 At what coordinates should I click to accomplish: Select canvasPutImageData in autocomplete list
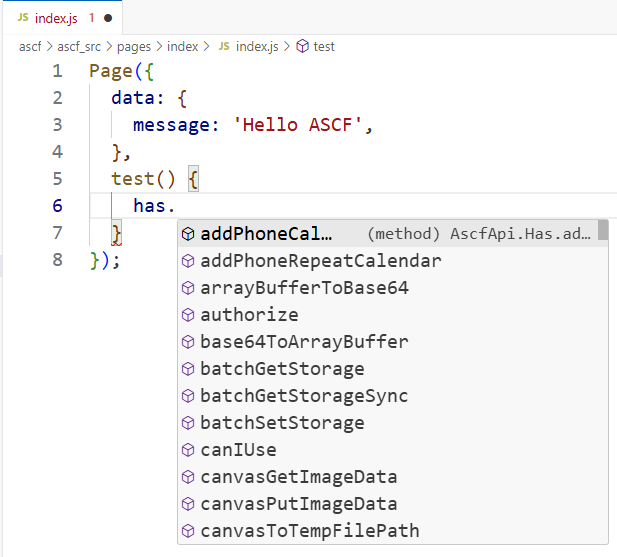click(393, 504)
